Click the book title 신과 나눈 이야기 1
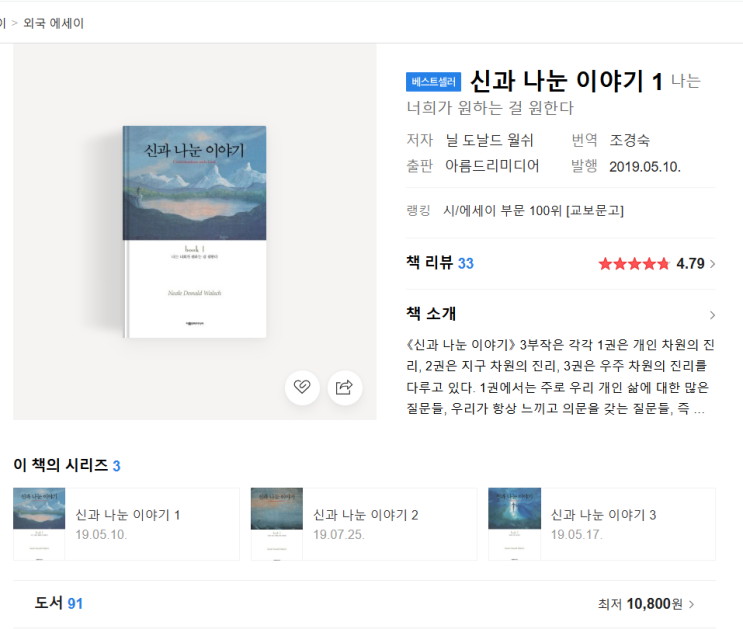Viewport: 743px width, 629px height. coord(566,81)
